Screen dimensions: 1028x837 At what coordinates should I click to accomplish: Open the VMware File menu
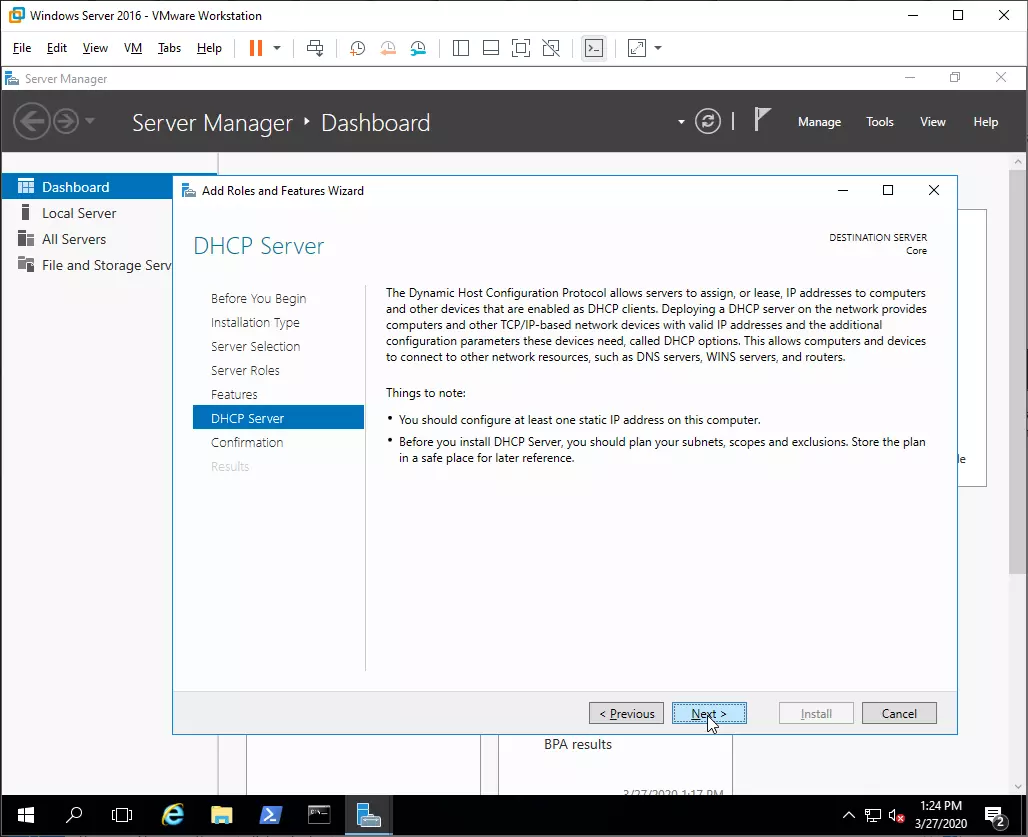tap(22, 48)
